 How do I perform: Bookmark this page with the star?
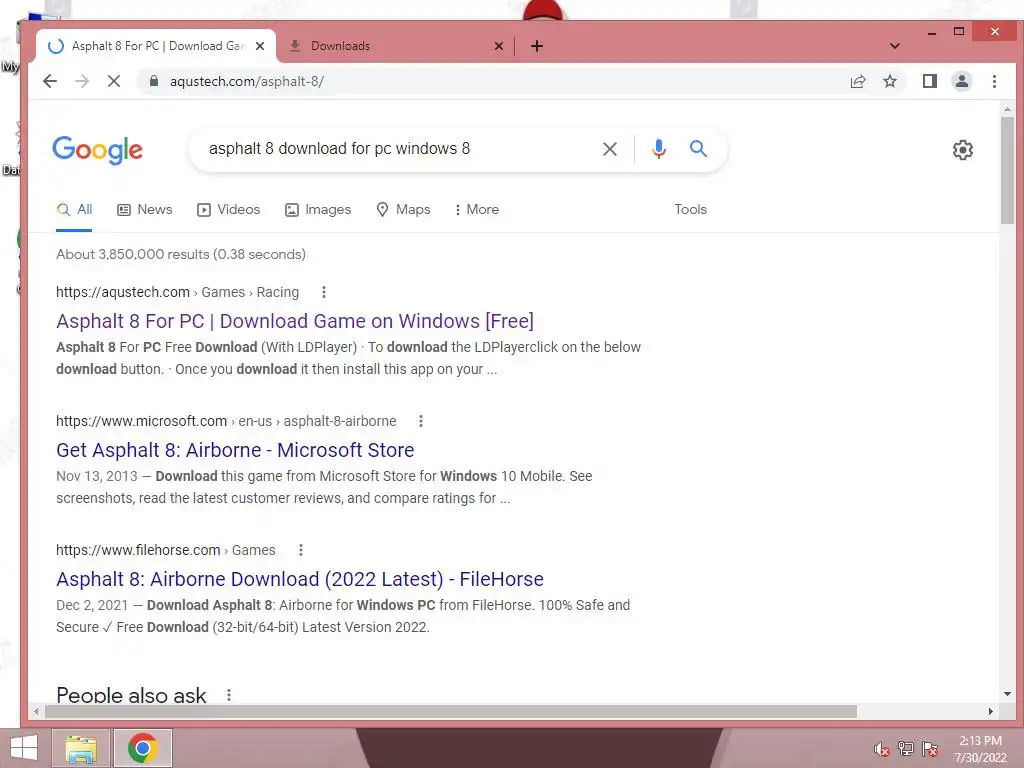pos(889,81)
